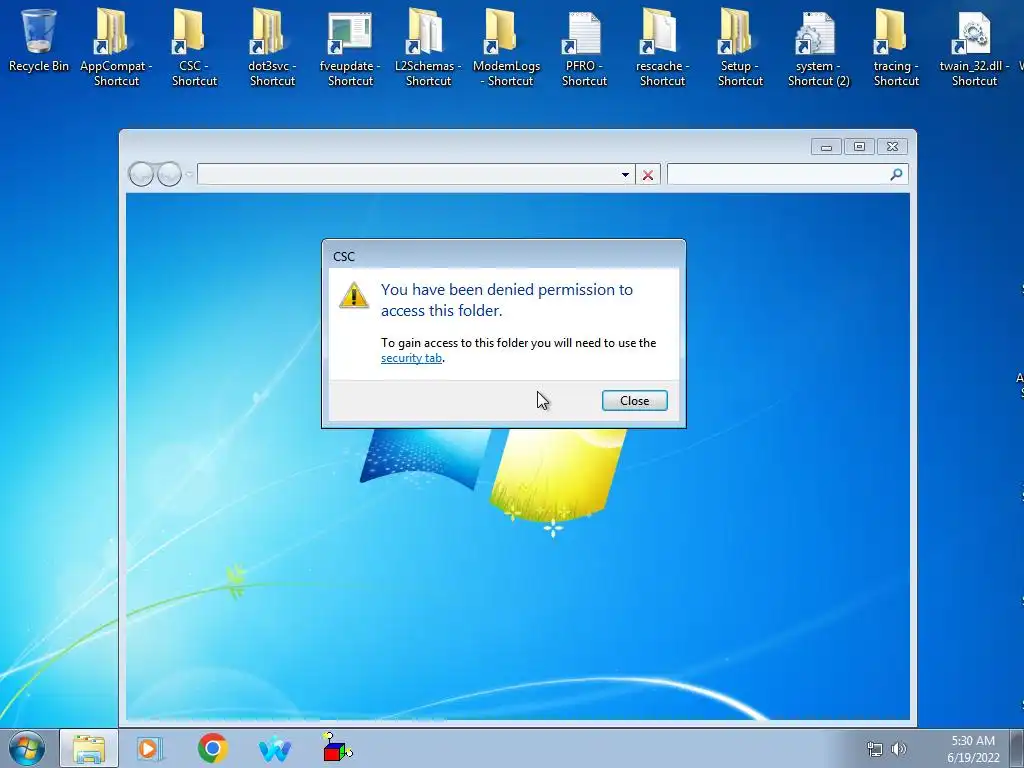
Task: Open the taskbar clock showing 5:30 AM
Action: (x=973, y=749)
